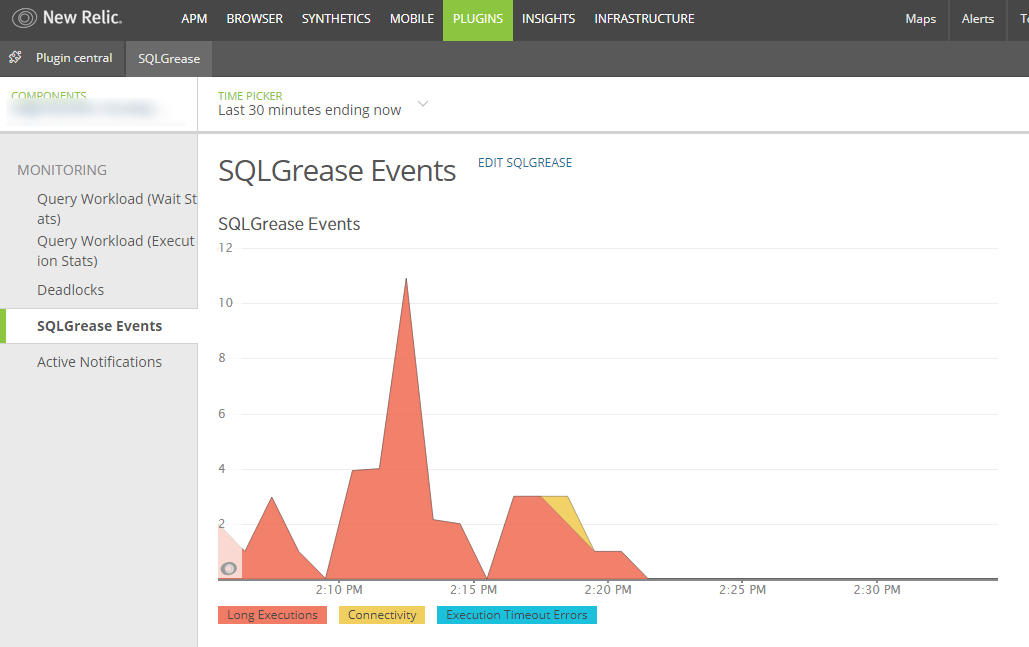Open Alerts in top bar
The width and height of the screenshot is (1029, 647).
click(978, 19)
